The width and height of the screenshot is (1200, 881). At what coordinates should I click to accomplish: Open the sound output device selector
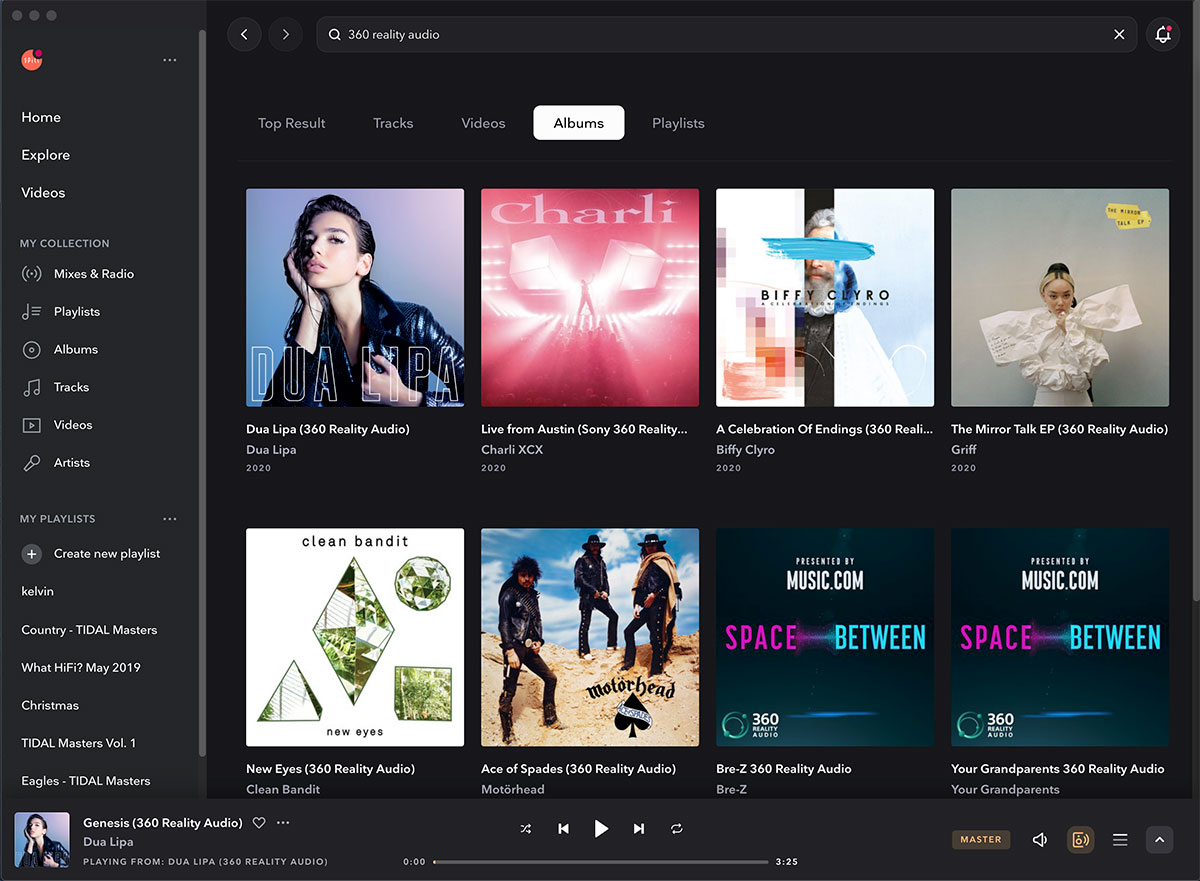(1081, 840)
